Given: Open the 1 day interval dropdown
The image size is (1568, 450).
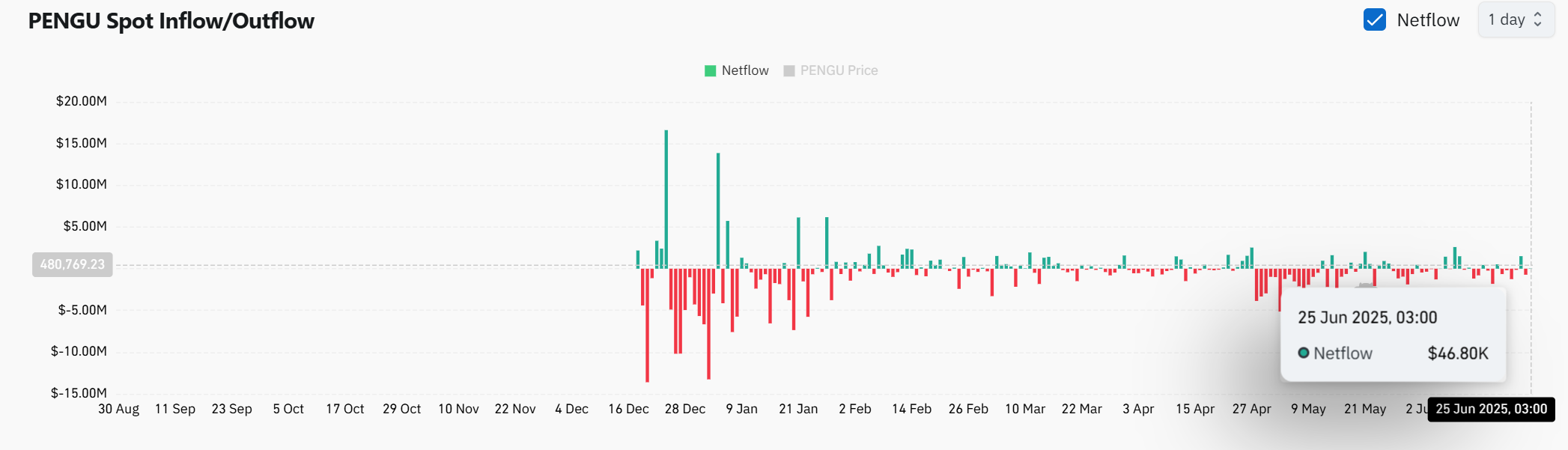Looking at the screenshot, I should pos(1516,20).
